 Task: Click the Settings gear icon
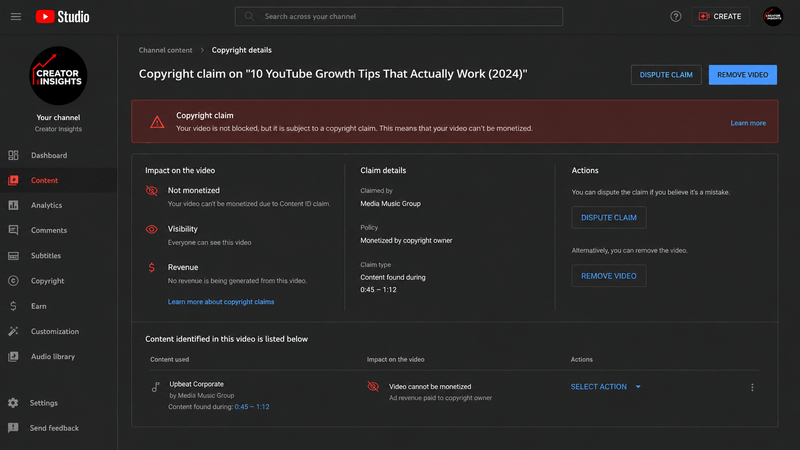(13, 403)
